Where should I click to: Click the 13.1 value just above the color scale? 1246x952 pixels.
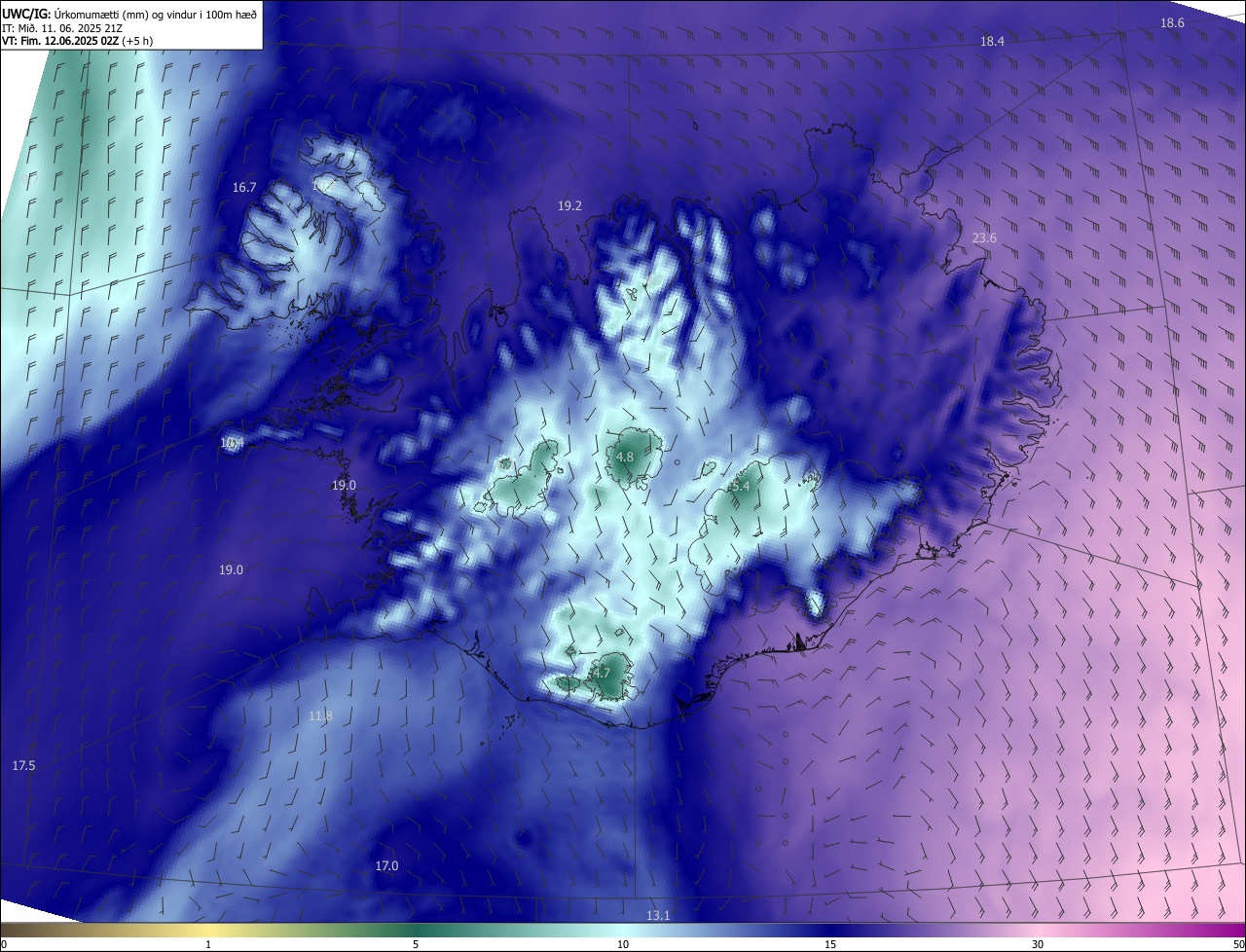pos(658,916)
